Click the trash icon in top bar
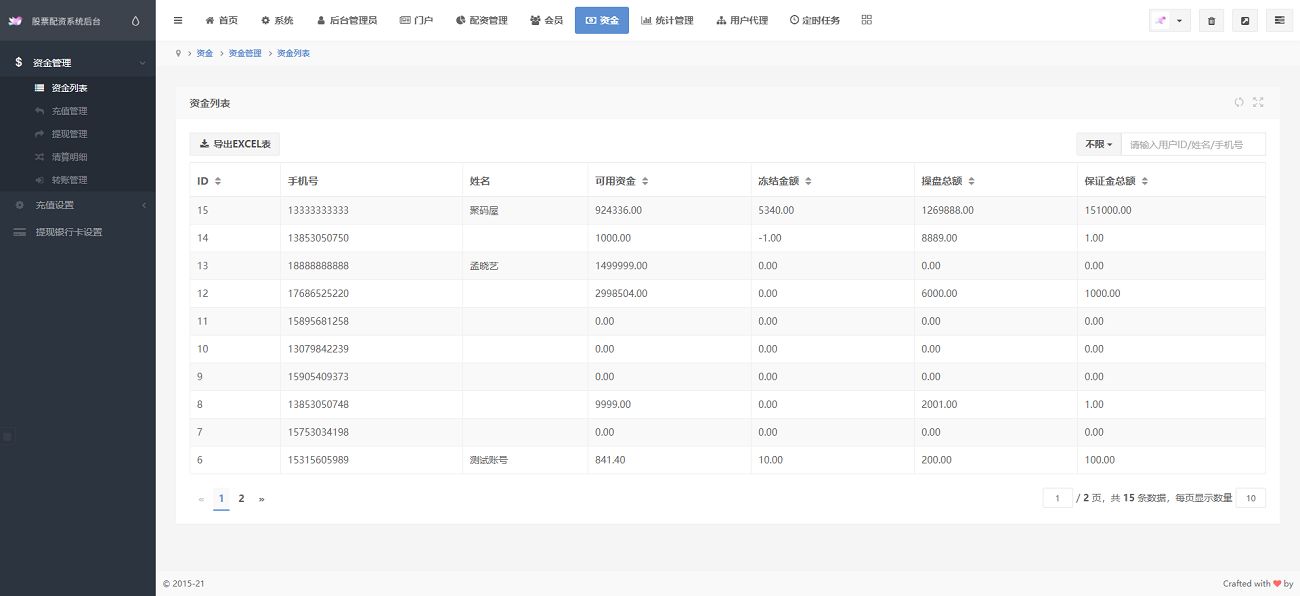The width and height of the screenshot is (1300, 596). [x=1211, y=21]
